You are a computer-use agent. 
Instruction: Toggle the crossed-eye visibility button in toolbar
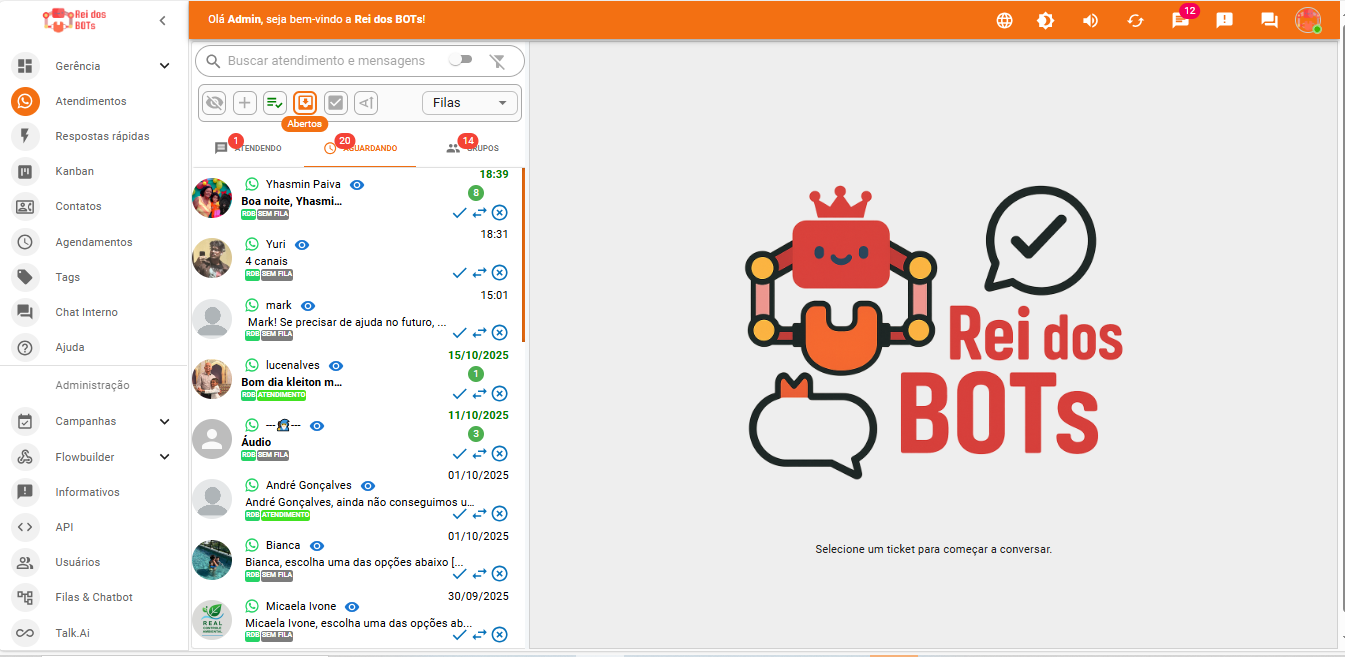pyautogui.click(x=214, y=102)
